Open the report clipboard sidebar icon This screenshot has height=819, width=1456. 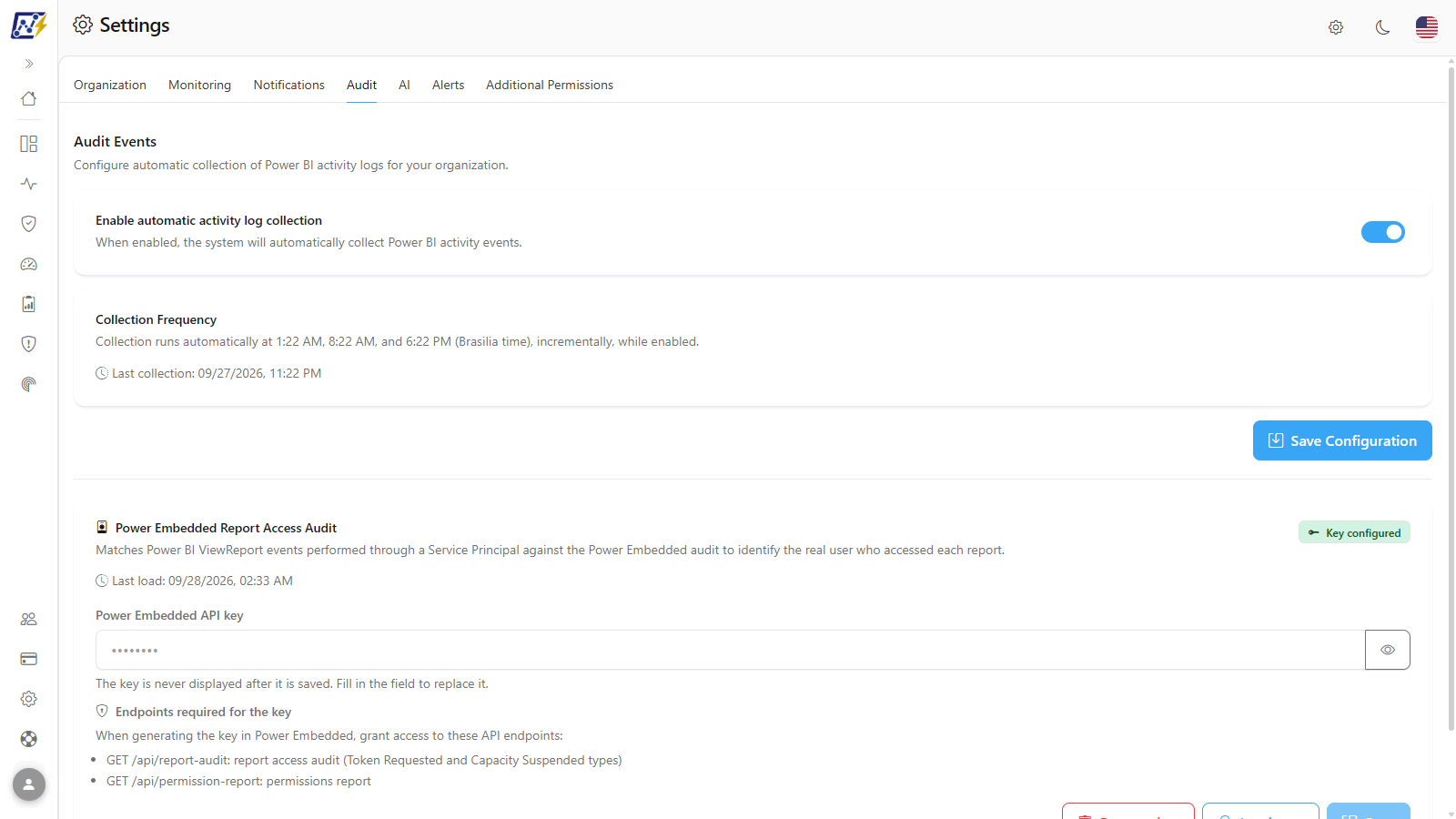[x=29, y=304]
